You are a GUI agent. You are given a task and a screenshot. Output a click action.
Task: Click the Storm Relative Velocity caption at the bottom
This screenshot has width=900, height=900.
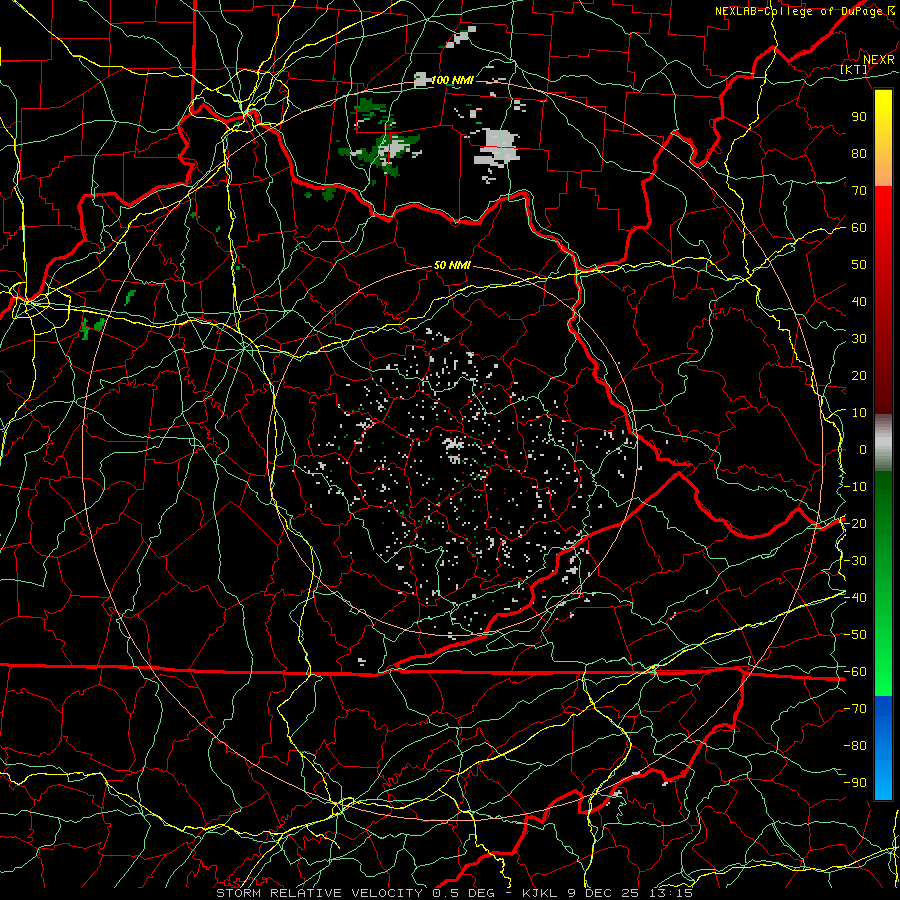click(454, 893)
